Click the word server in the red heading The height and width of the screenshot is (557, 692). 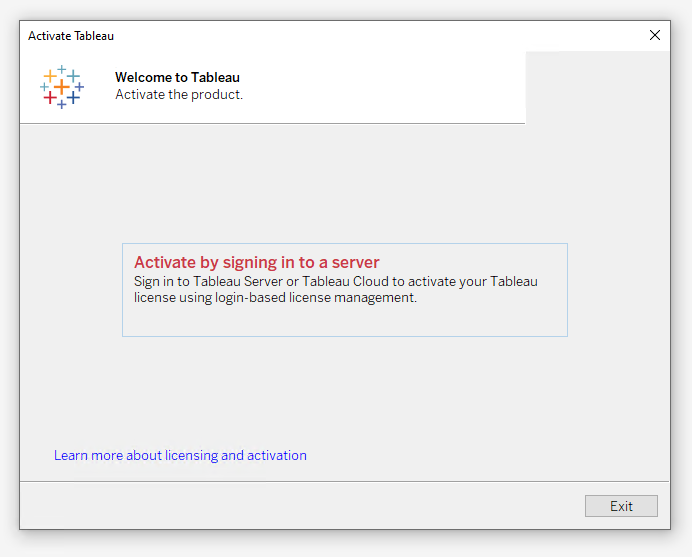355,262
